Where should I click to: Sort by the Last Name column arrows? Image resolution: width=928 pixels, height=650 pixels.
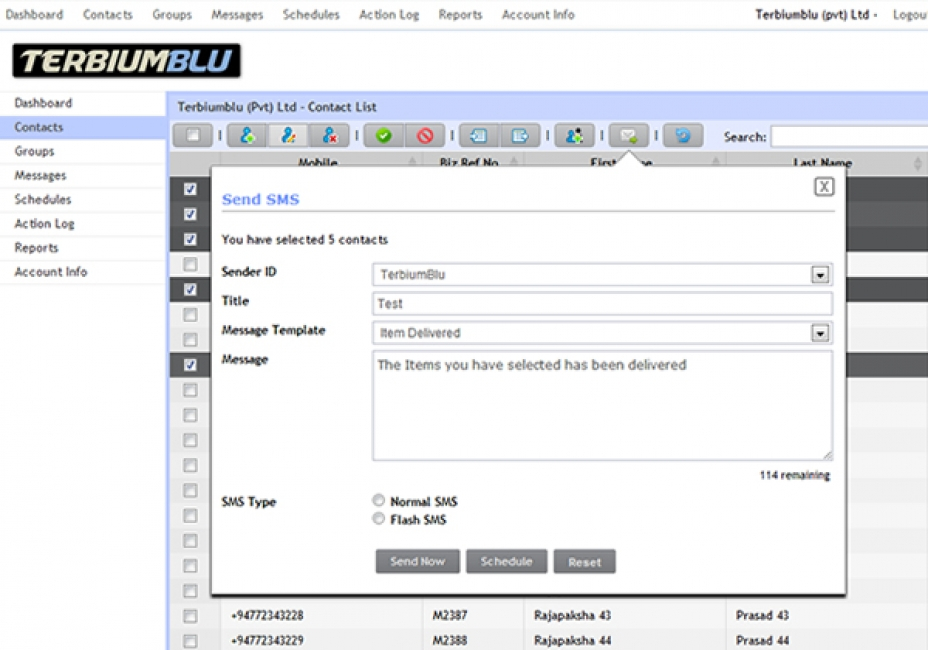point(917,163)
